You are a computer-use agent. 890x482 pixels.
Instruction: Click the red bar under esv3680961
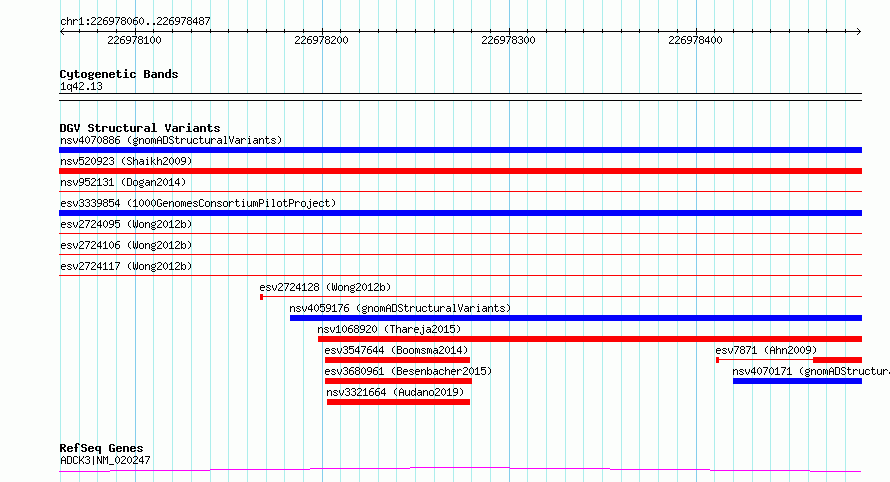[398, 381]
